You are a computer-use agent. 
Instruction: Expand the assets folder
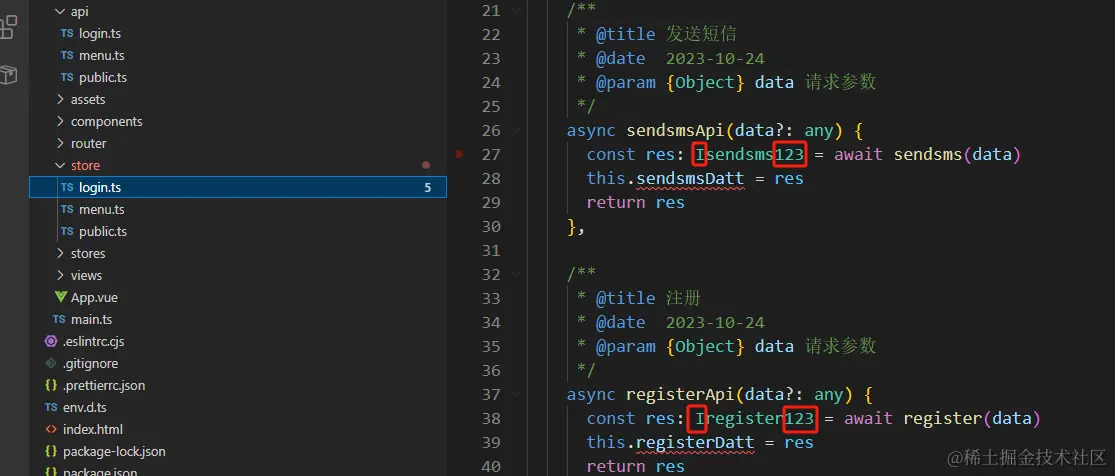point(60,100)
